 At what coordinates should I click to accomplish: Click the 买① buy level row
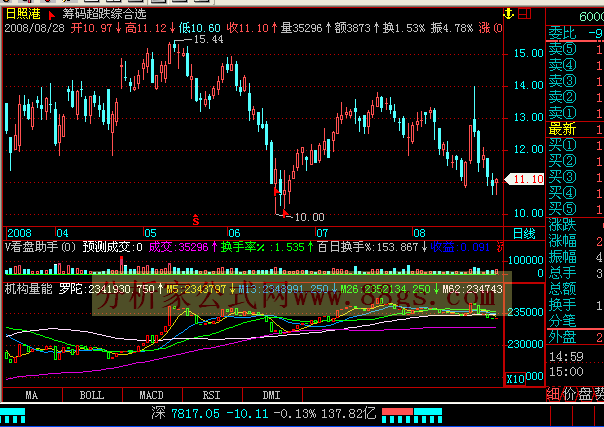576,145
